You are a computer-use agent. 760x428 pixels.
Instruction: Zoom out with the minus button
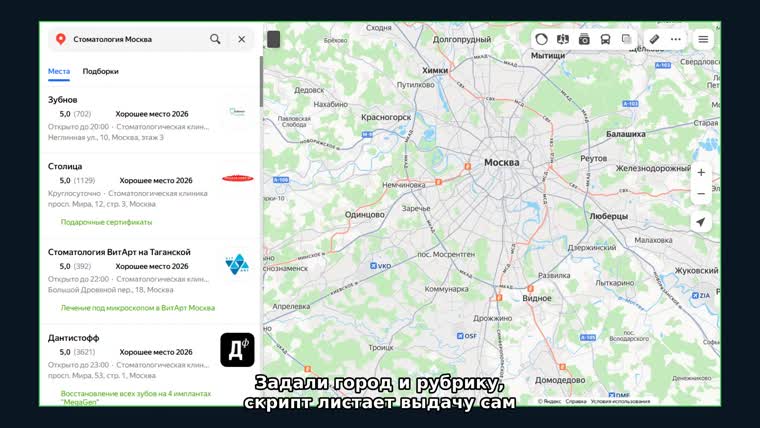coord(701,193)
